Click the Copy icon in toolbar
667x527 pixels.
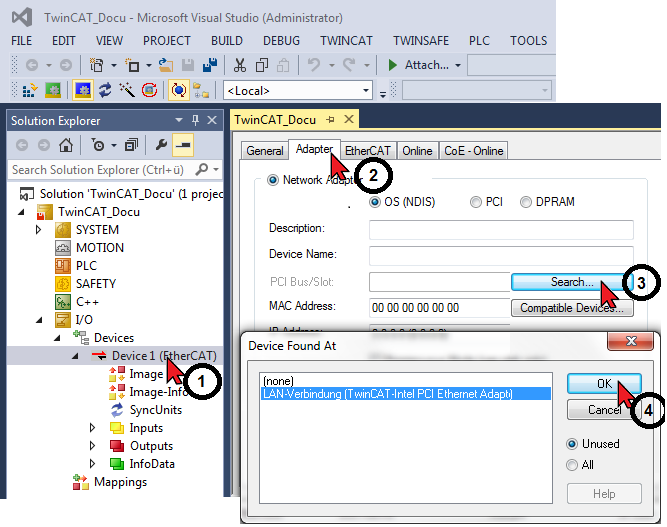tap(262, 65)
